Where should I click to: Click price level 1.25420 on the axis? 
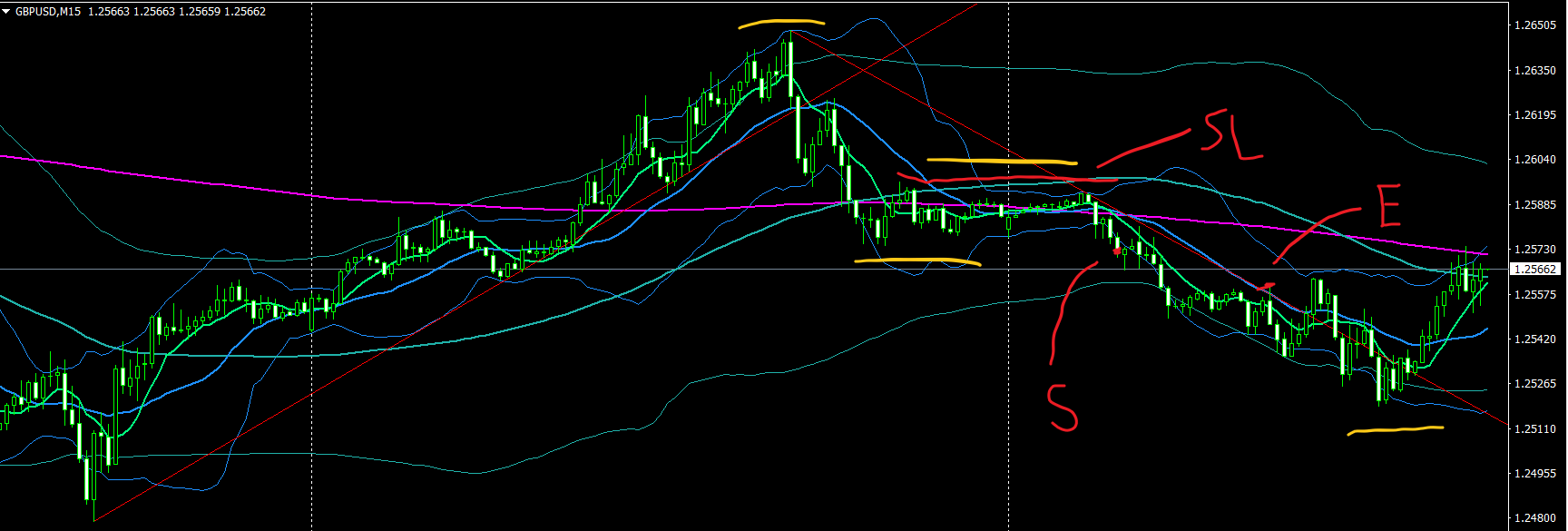(x=1535, y=339)
